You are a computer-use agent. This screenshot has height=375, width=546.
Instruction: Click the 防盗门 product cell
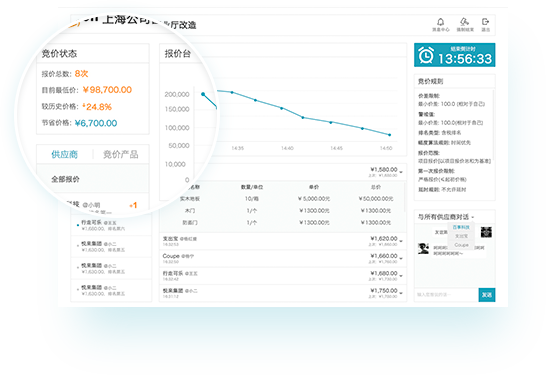tap(190, 222)
